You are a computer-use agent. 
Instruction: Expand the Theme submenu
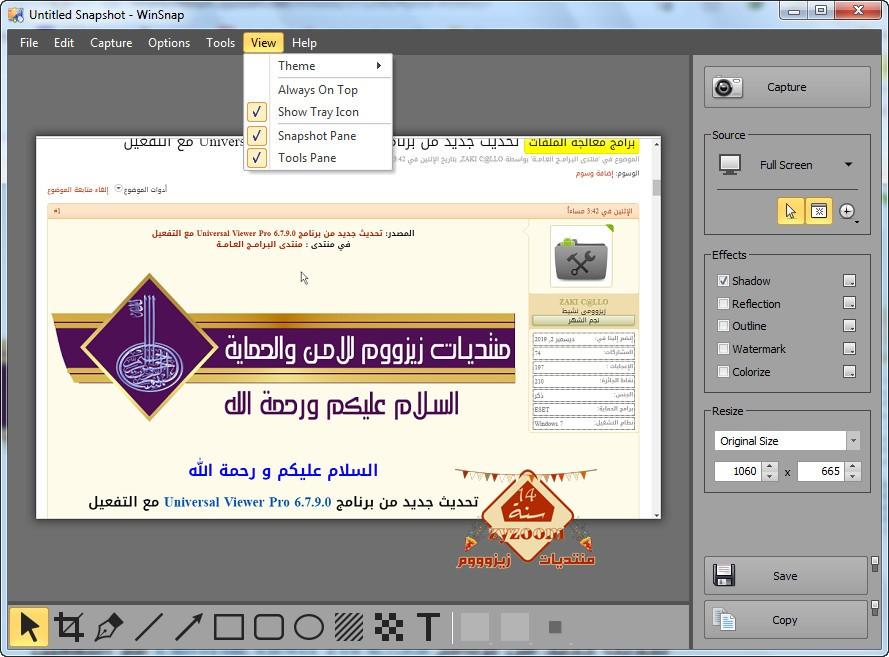click(x=318, y=66)
